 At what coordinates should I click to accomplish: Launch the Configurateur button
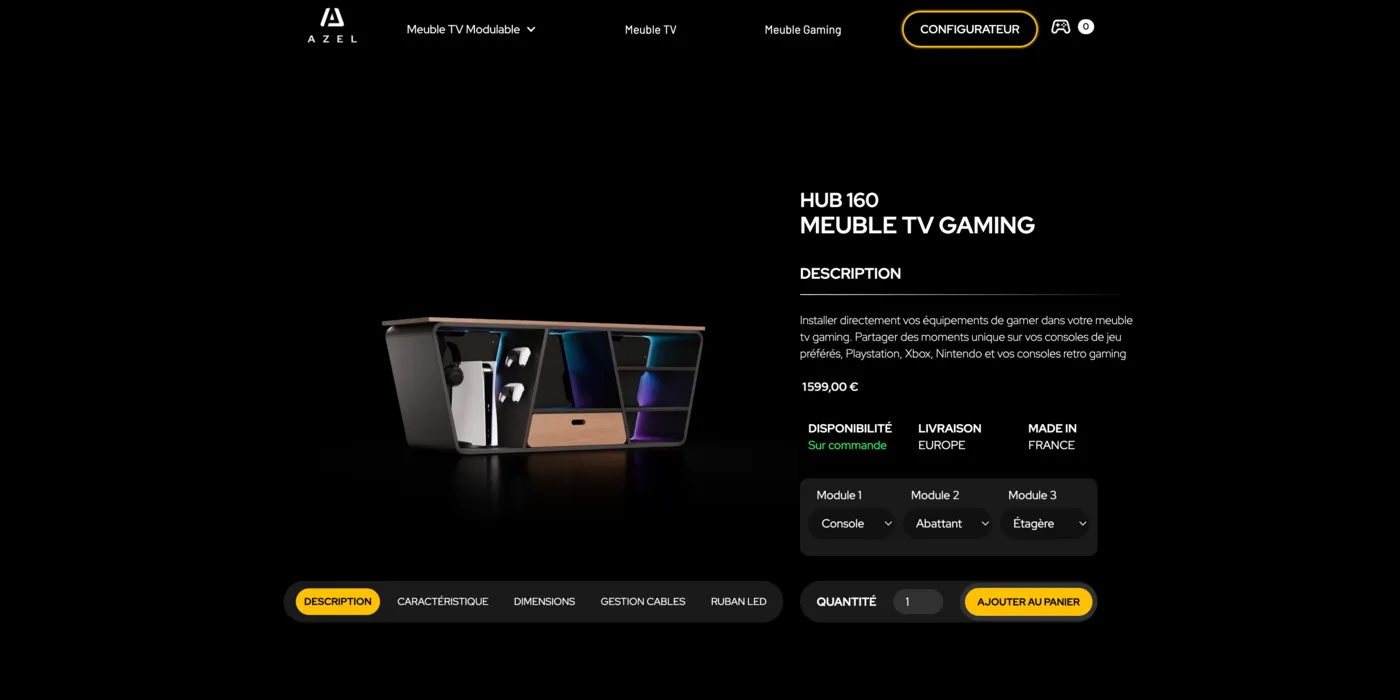(970, 29)
